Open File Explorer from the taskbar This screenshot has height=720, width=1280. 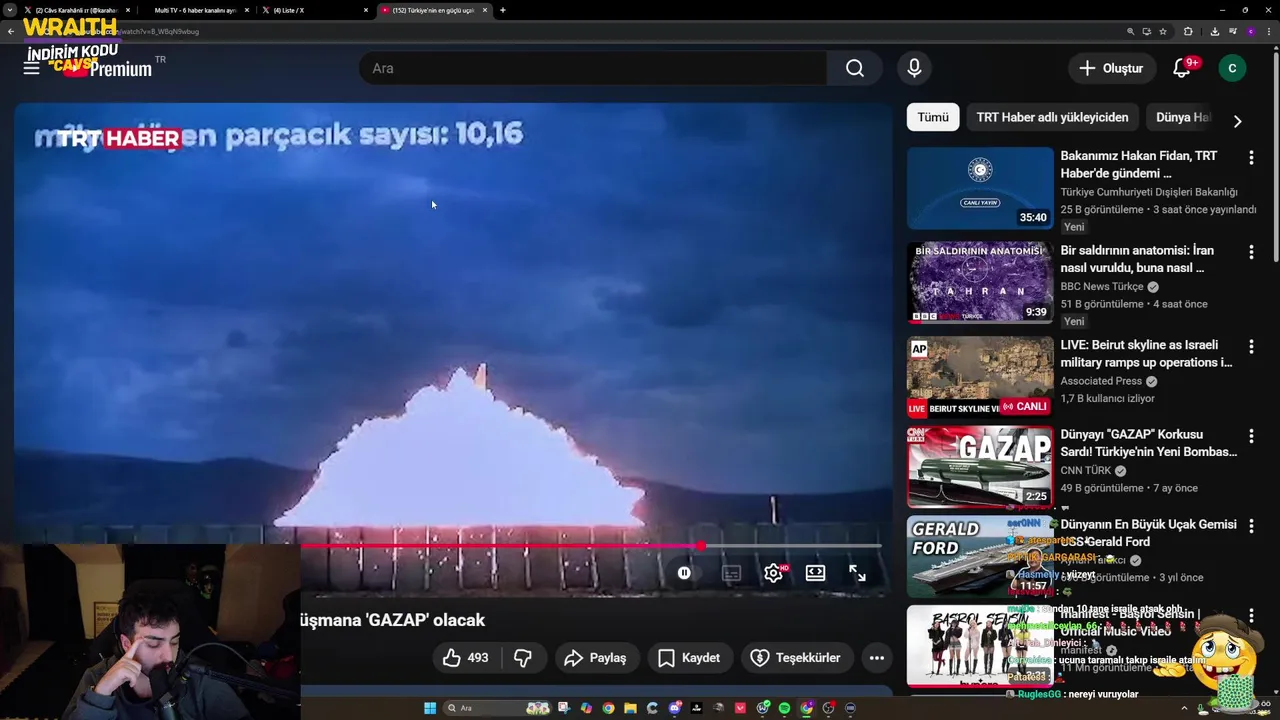click(630, 708)
